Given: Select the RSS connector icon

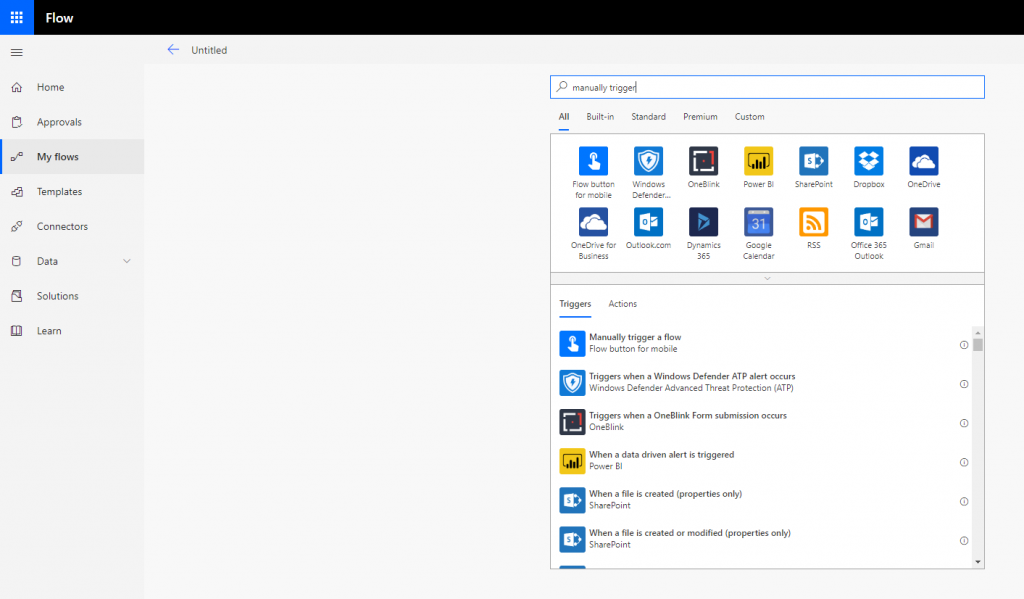Looking at the screenshot, I should tap(813, 222).
